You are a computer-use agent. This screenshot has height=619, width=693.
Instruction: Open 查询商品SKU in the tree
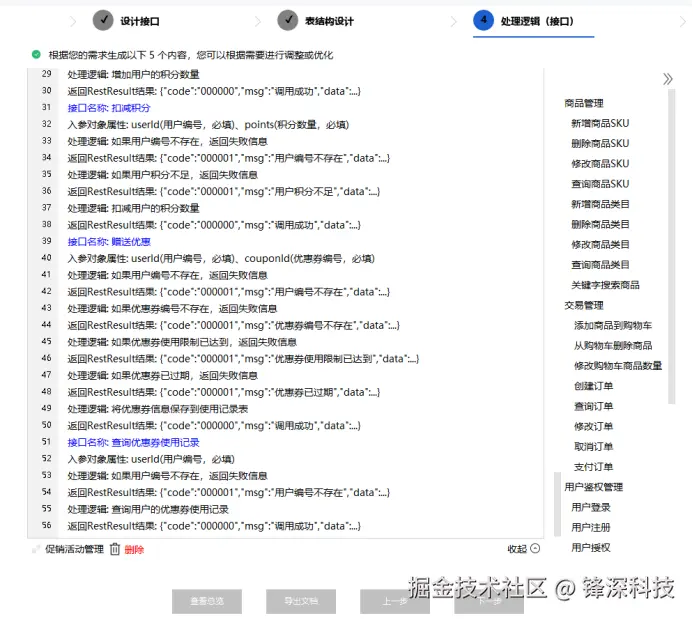[600, 184]
